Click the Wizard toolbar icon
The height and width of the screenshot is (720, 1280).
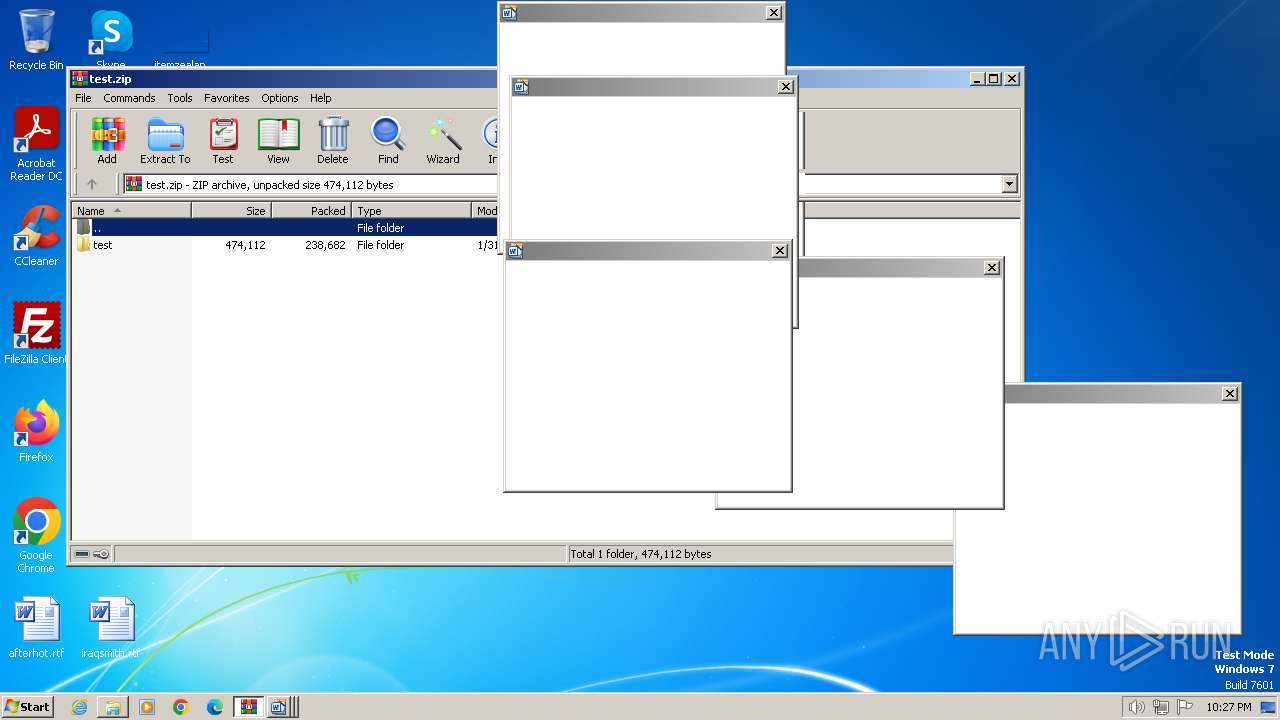[x=443, y=140]
